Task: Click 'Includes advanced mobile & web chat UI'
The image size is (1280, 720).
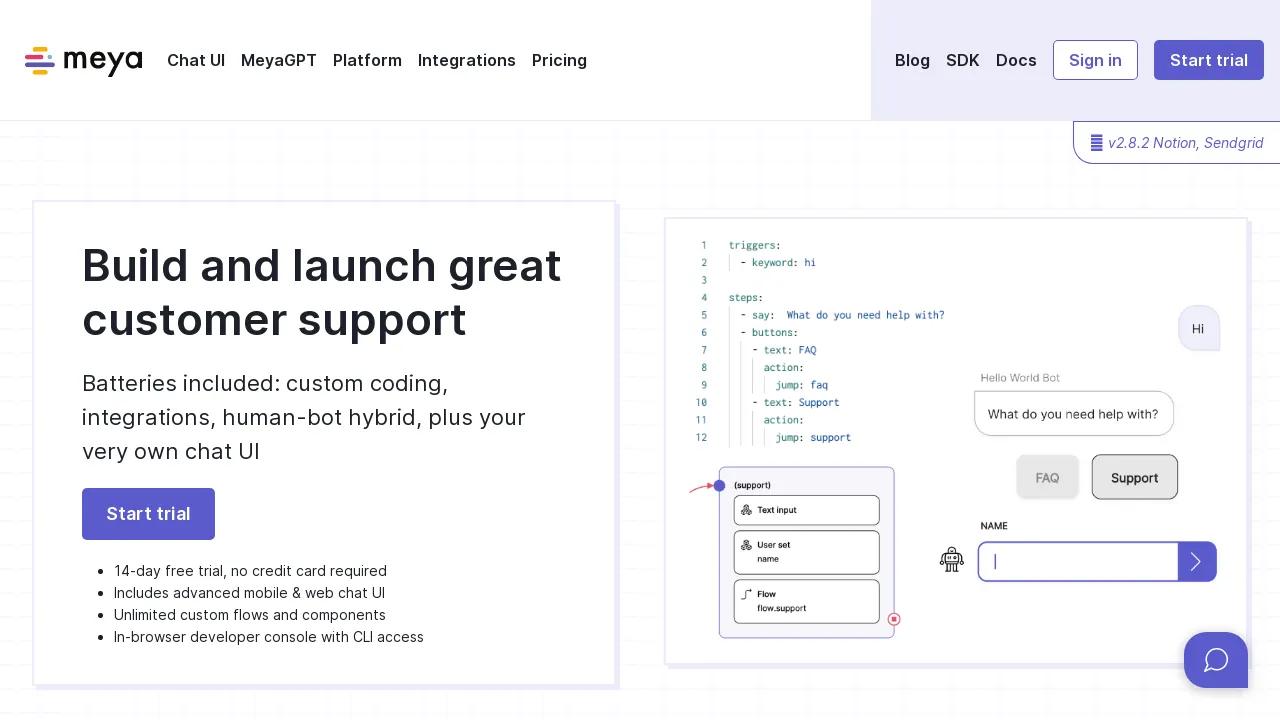Action: tap(249, 593)
